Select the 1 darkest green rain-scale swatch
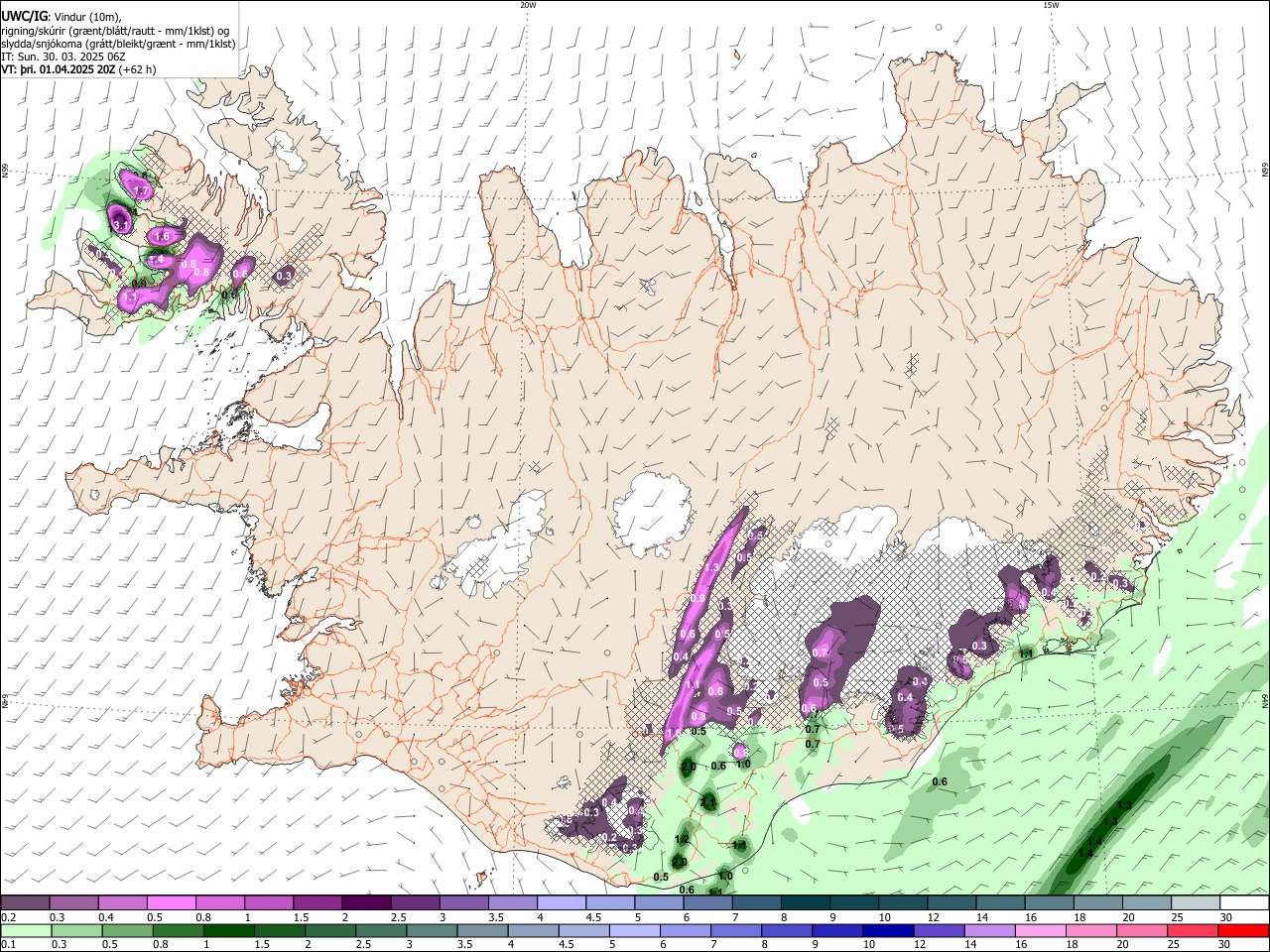This screenshot has width=1270, height=952. 228,931
